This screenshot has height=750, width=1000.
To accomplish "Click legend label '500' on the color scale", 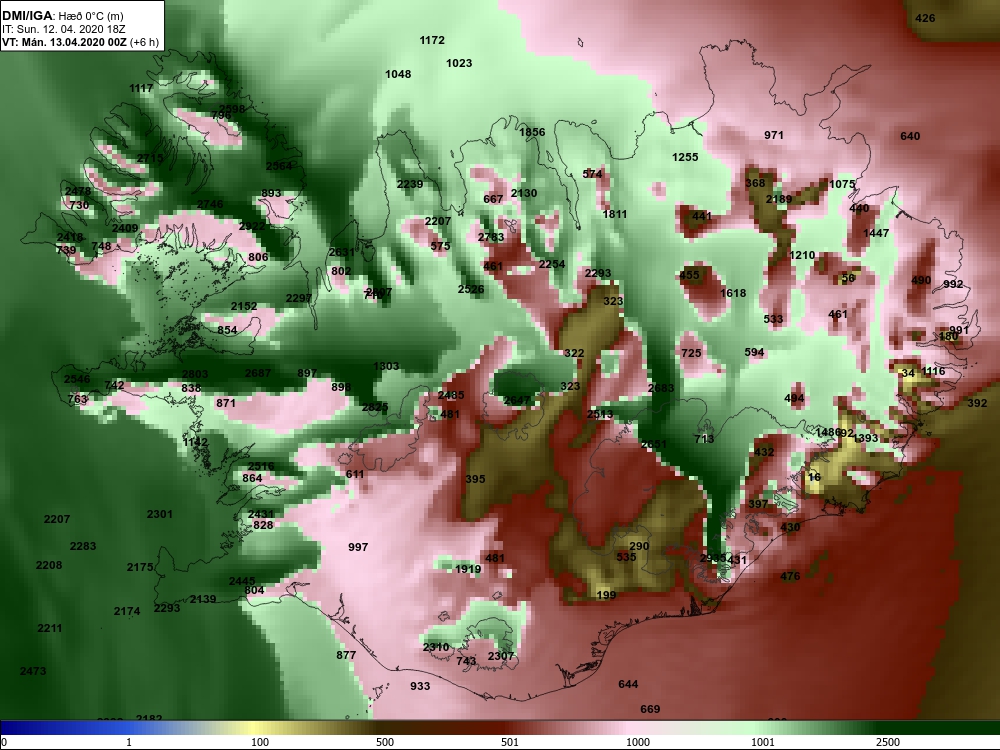I will click(385, 742).
